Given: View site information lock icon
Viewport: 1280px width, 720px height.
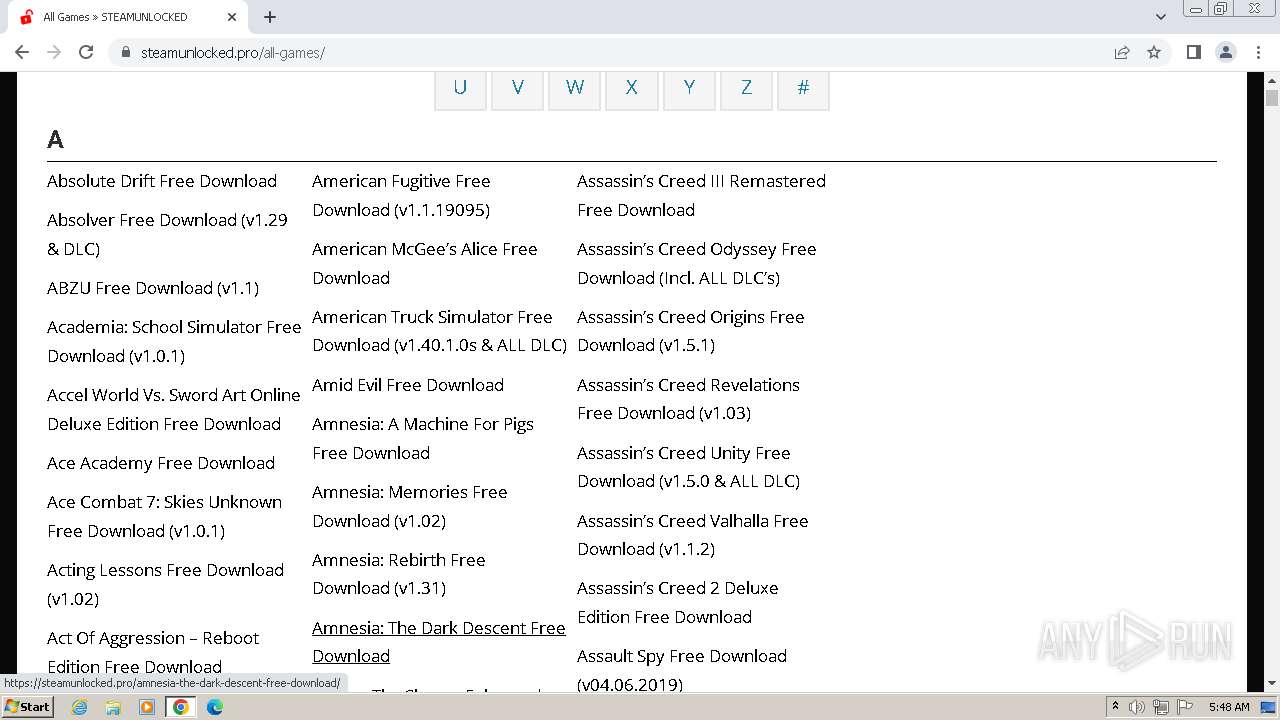Looking at the screenshot, I should [126, 52].
